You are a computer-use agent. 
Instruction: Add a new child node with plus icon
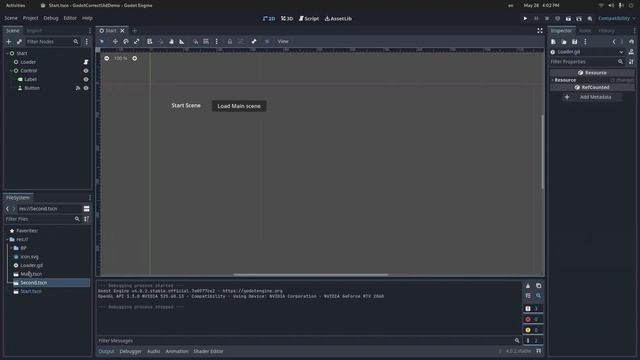pyautogui.click(x=8, y=42)
